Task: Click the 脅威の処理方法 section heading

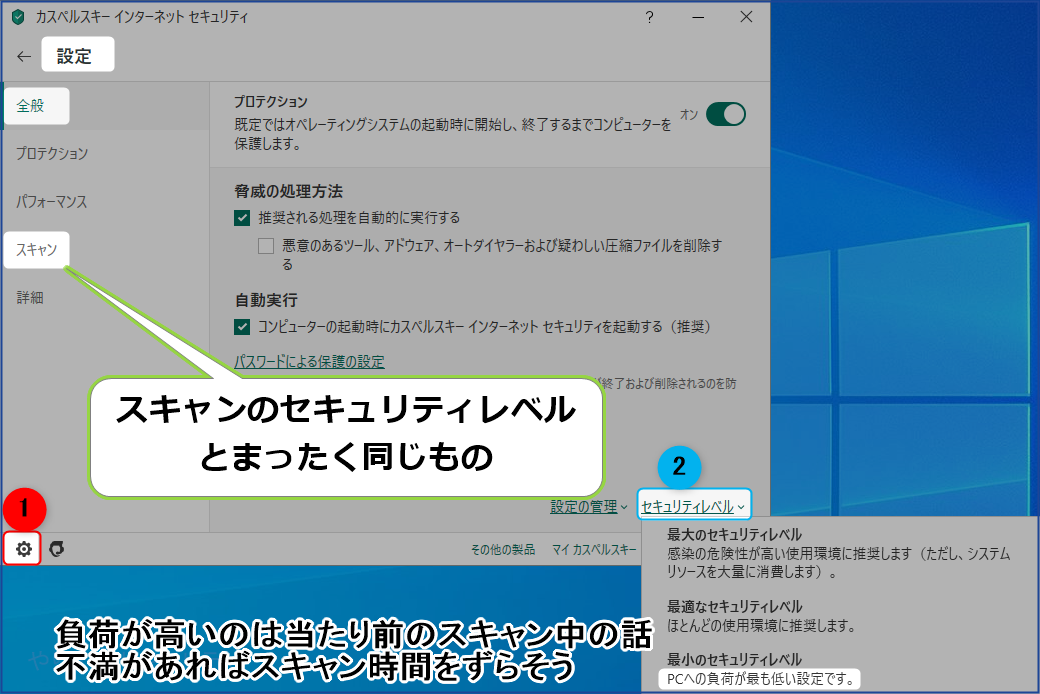Action: pyautogui.click(x=289, y=192)
